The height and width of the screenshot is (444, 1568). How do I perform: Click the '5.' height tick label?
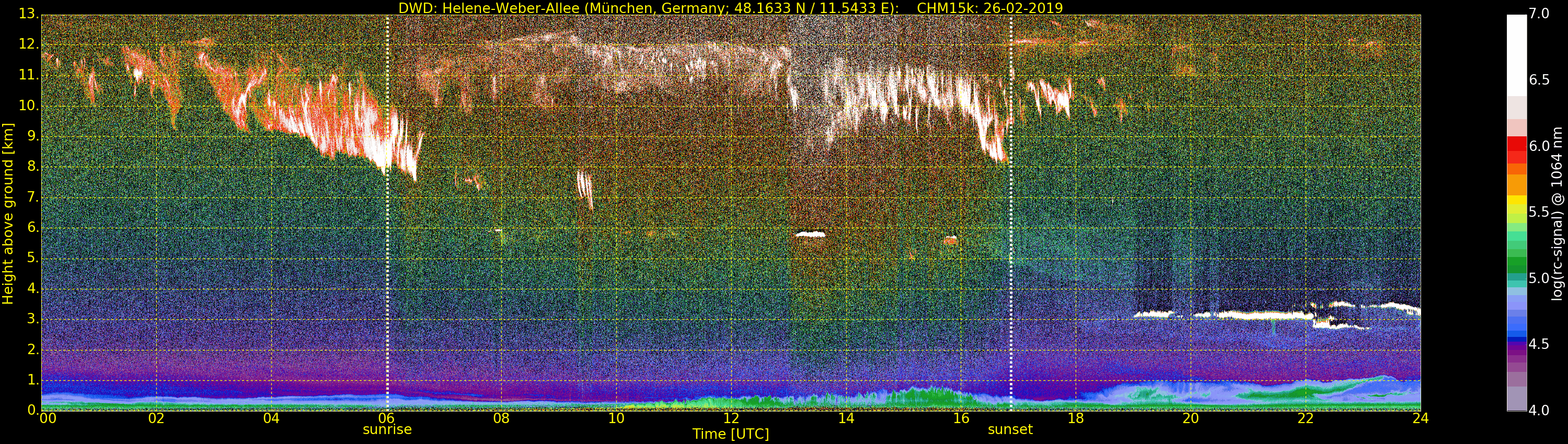pyautogui.click(x=33, y=258)
